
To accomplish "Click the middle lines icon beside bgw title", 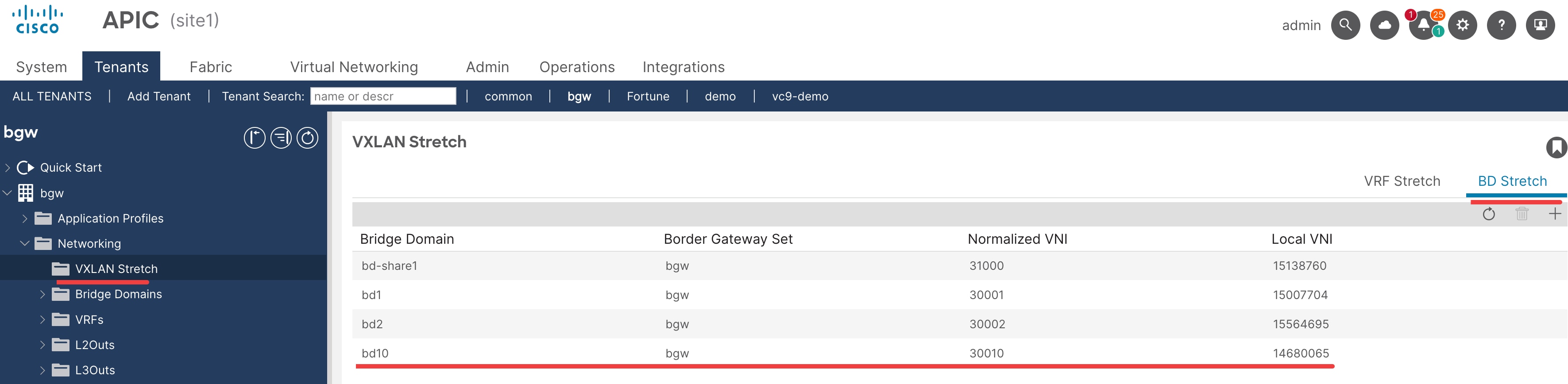I will coord(281,138).
